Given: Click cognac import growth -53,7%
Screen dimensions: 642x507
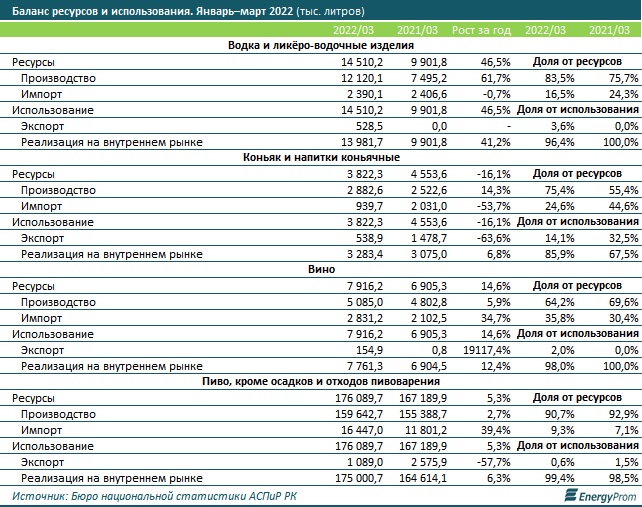Looking at the screenshot, I should [x=494, y=206].
